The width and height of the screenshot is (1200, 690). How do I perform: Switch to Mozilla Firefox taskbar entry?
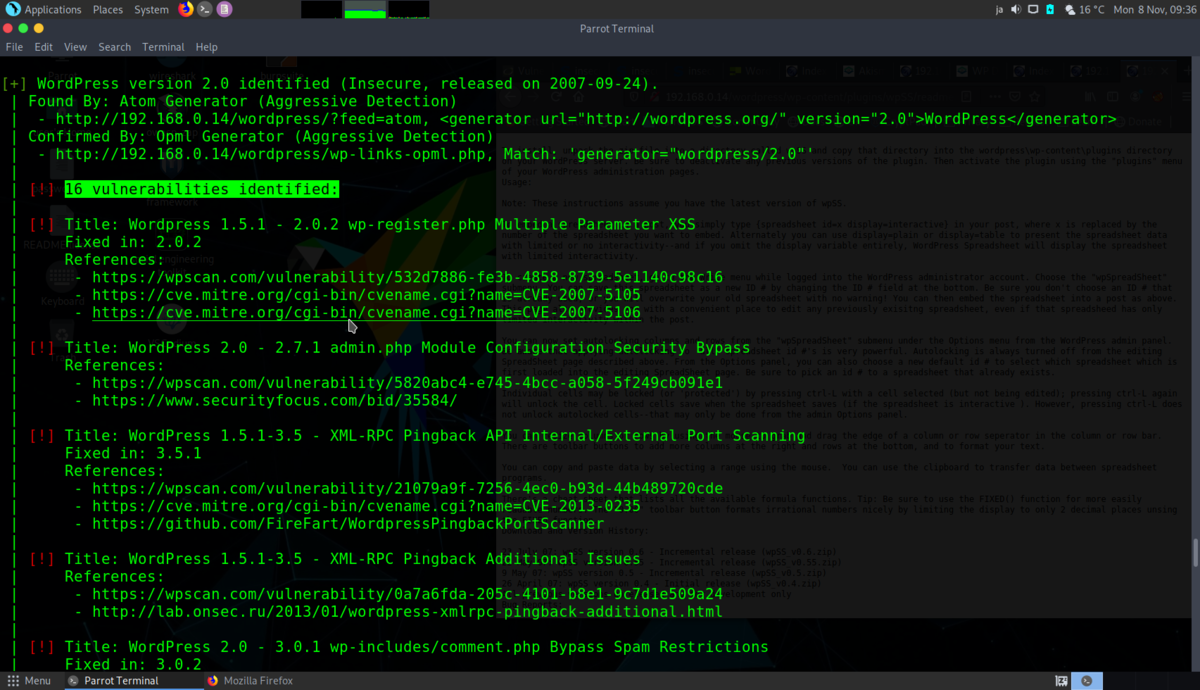point(249,681)
